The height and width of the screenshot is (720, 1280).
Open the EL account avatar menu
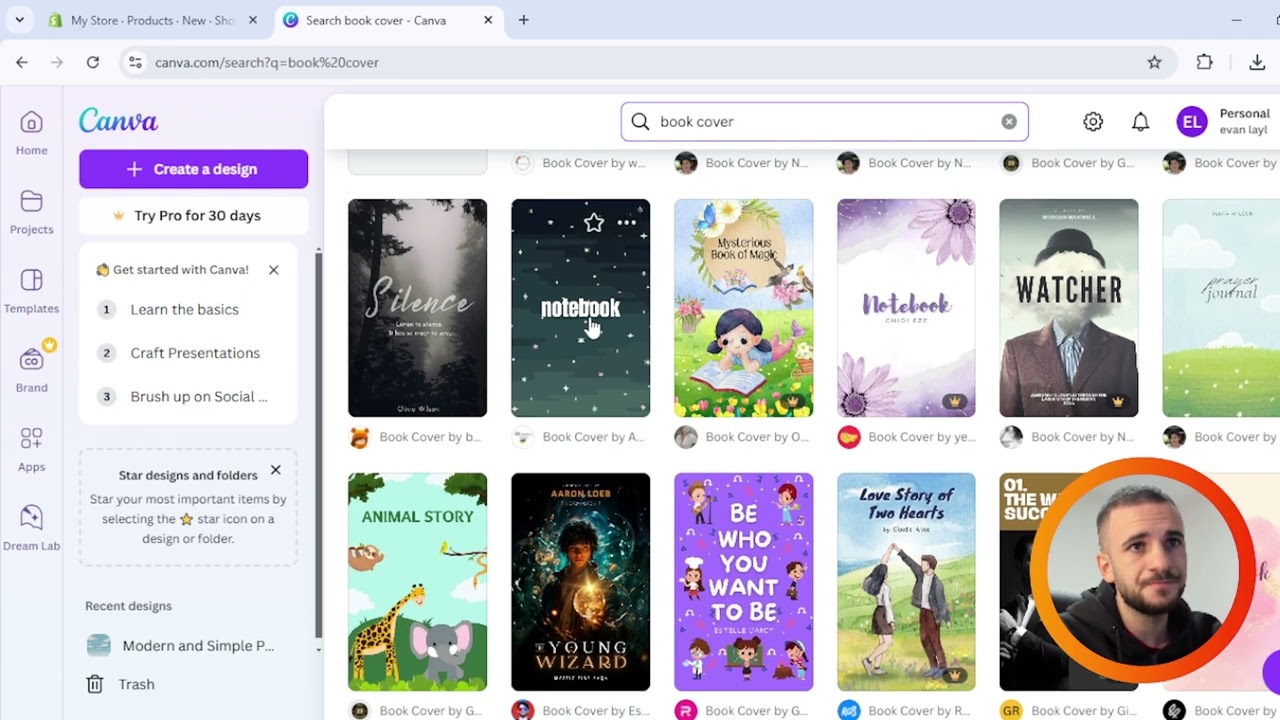(x=1192, y=122)
